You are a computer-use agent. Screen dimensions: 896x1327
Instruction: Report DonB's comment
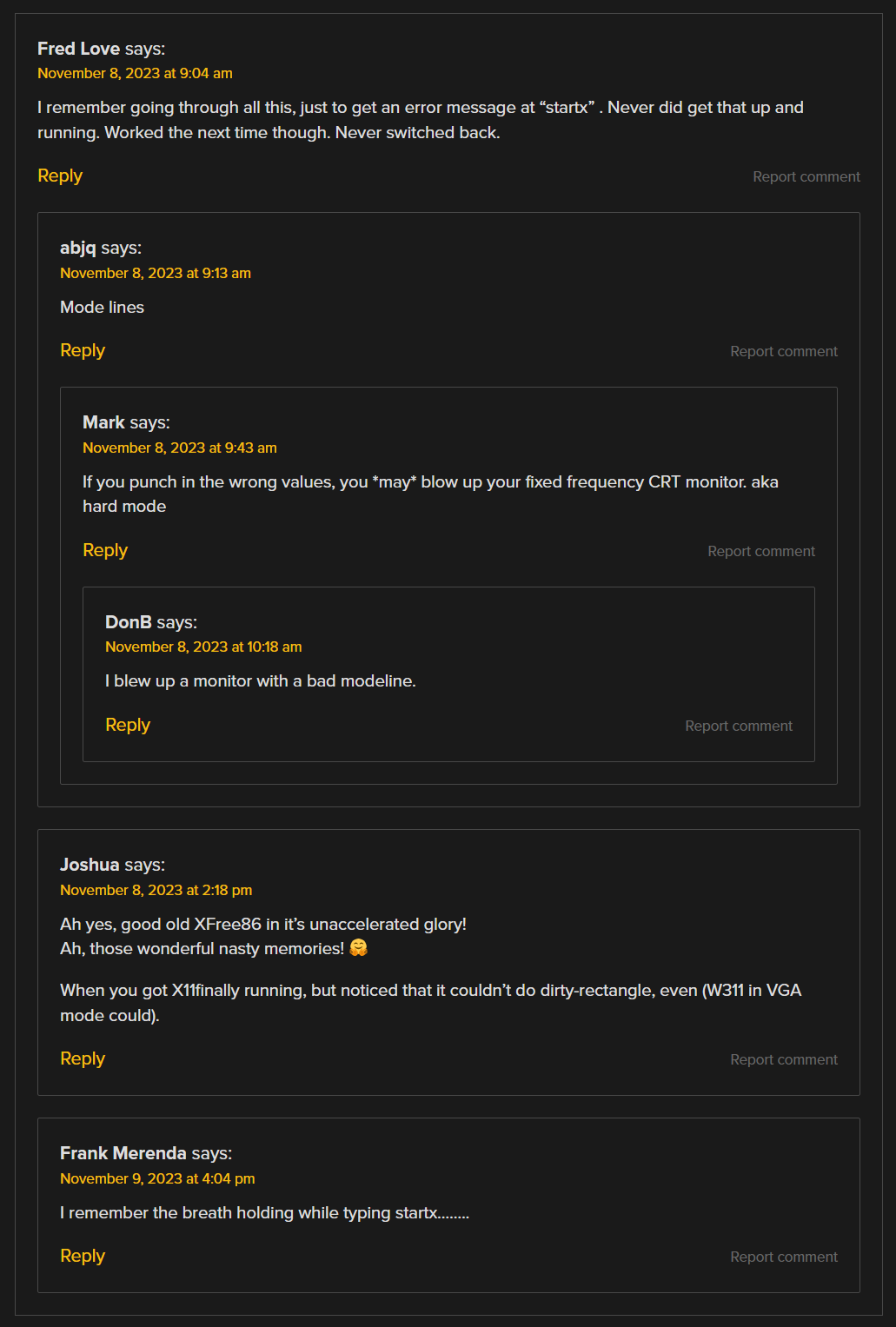738,726
